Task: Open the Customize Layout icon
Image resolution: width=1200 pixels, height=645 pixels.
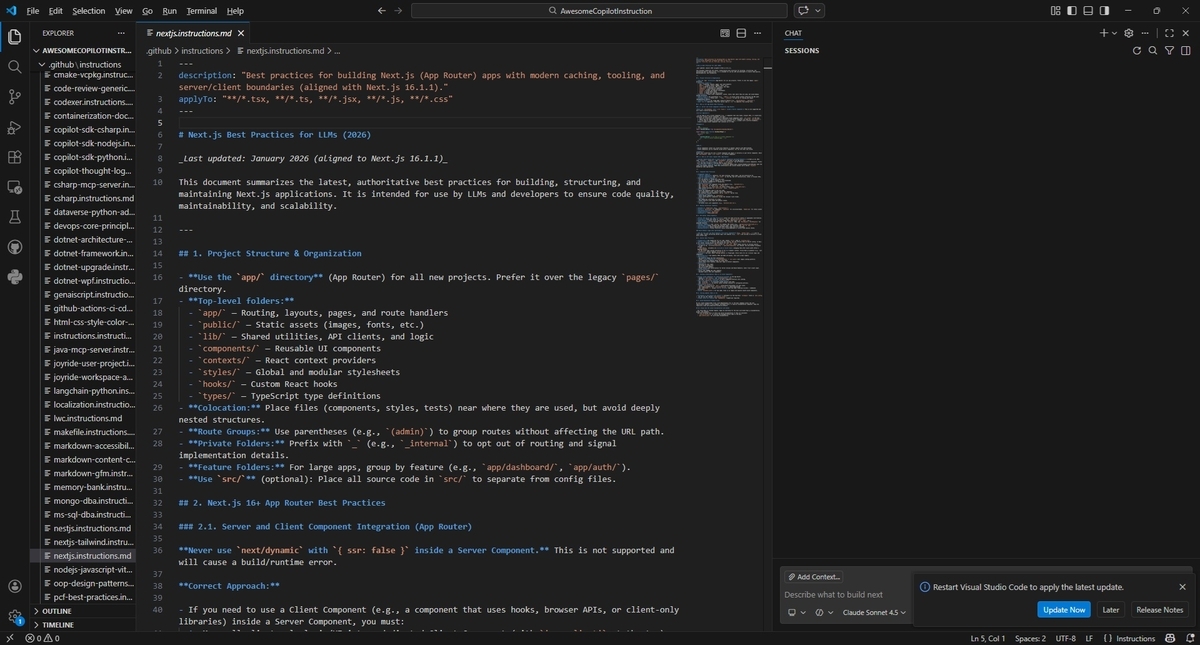Action: (1056, 11)
